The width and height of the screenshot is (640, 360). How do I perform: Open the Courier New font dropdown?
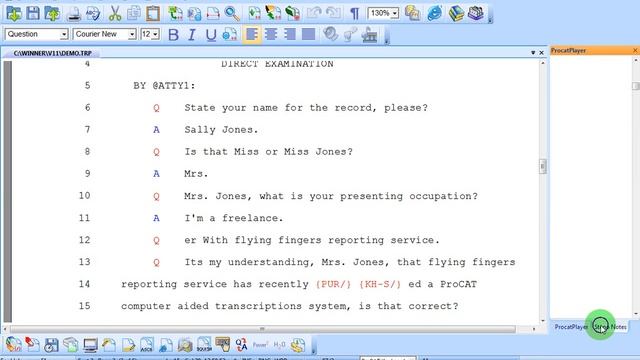point(132,34)
